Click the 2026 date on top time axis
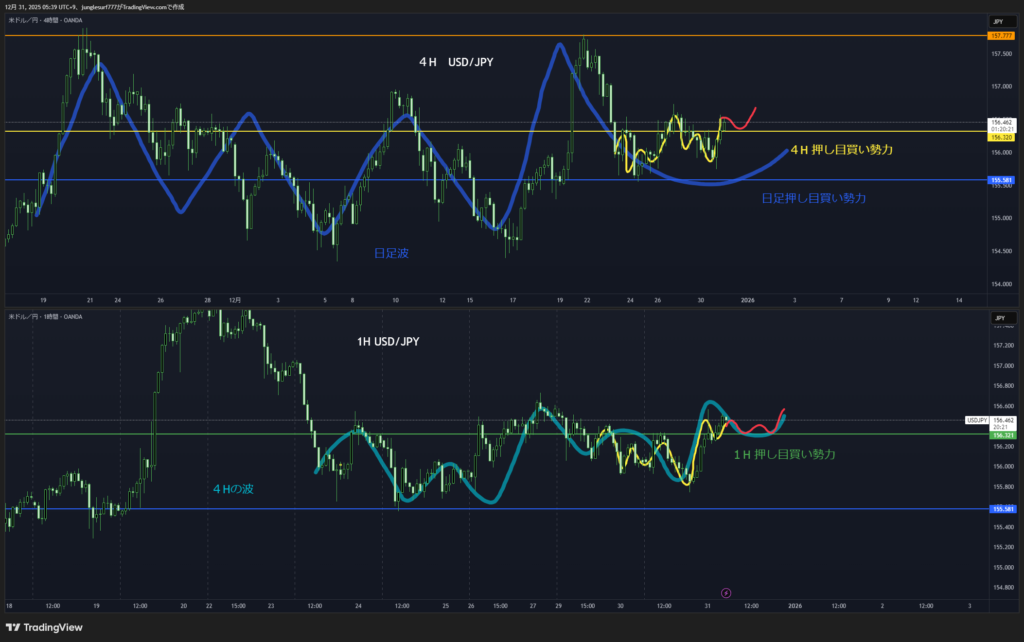This screenshot has width=1024, height=642. (x=747, y=299)
